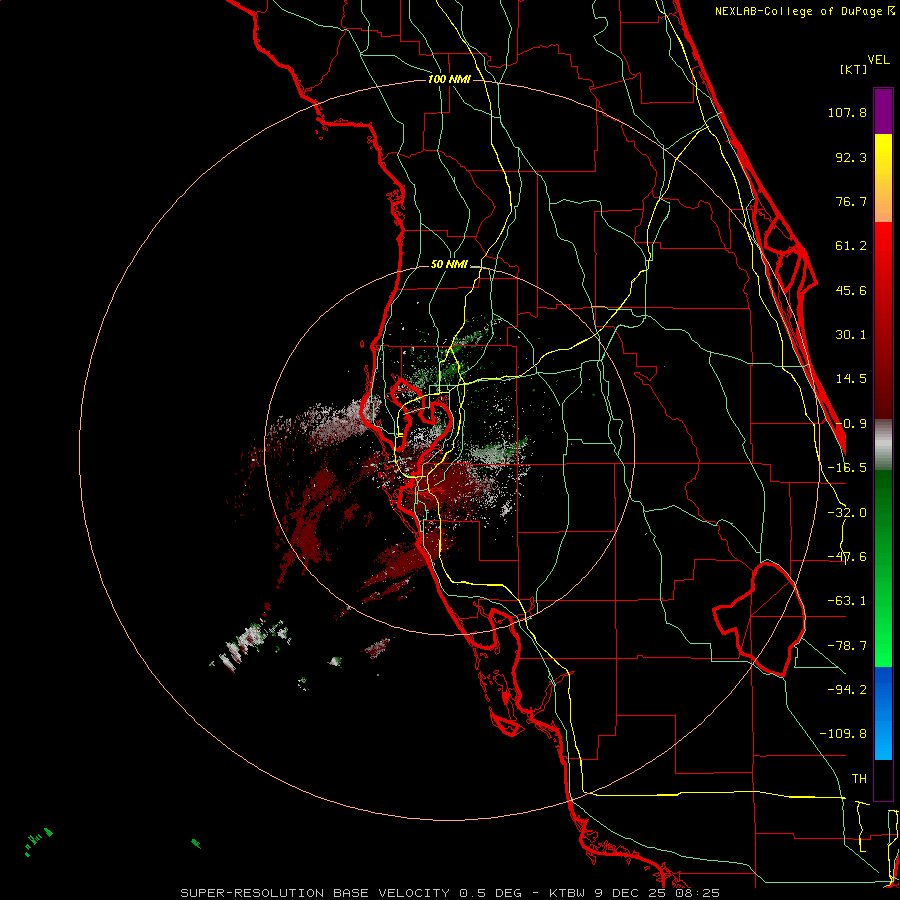Click the TH threshold legend label
Screen dimensions: 900x900
point(859,778)
